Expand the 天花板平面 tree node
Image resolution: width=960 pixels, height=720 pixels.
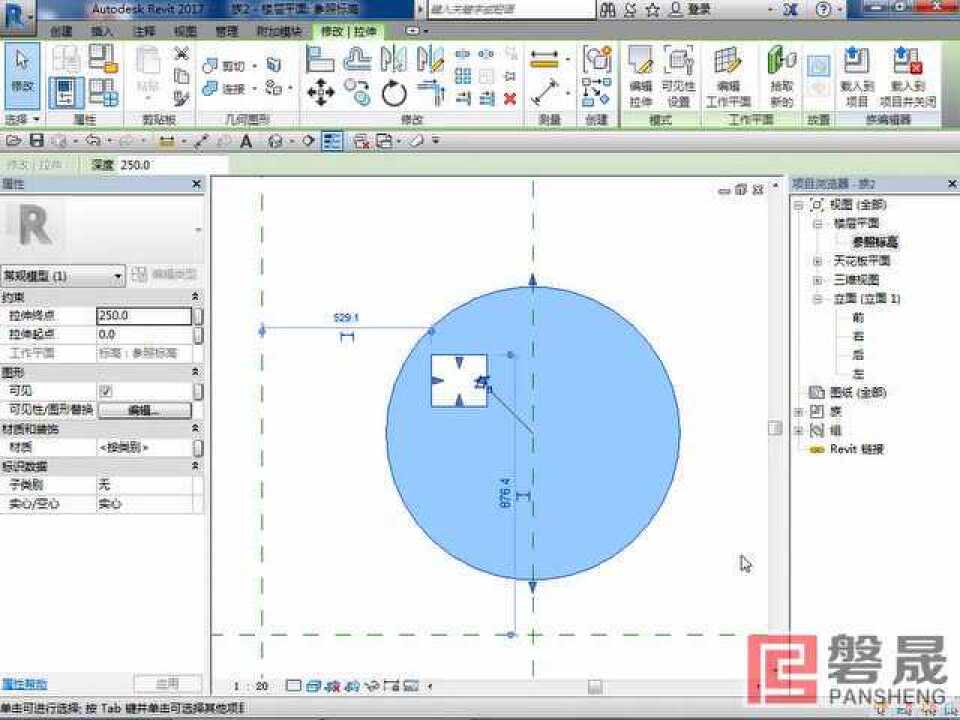(x=818, y=261)
